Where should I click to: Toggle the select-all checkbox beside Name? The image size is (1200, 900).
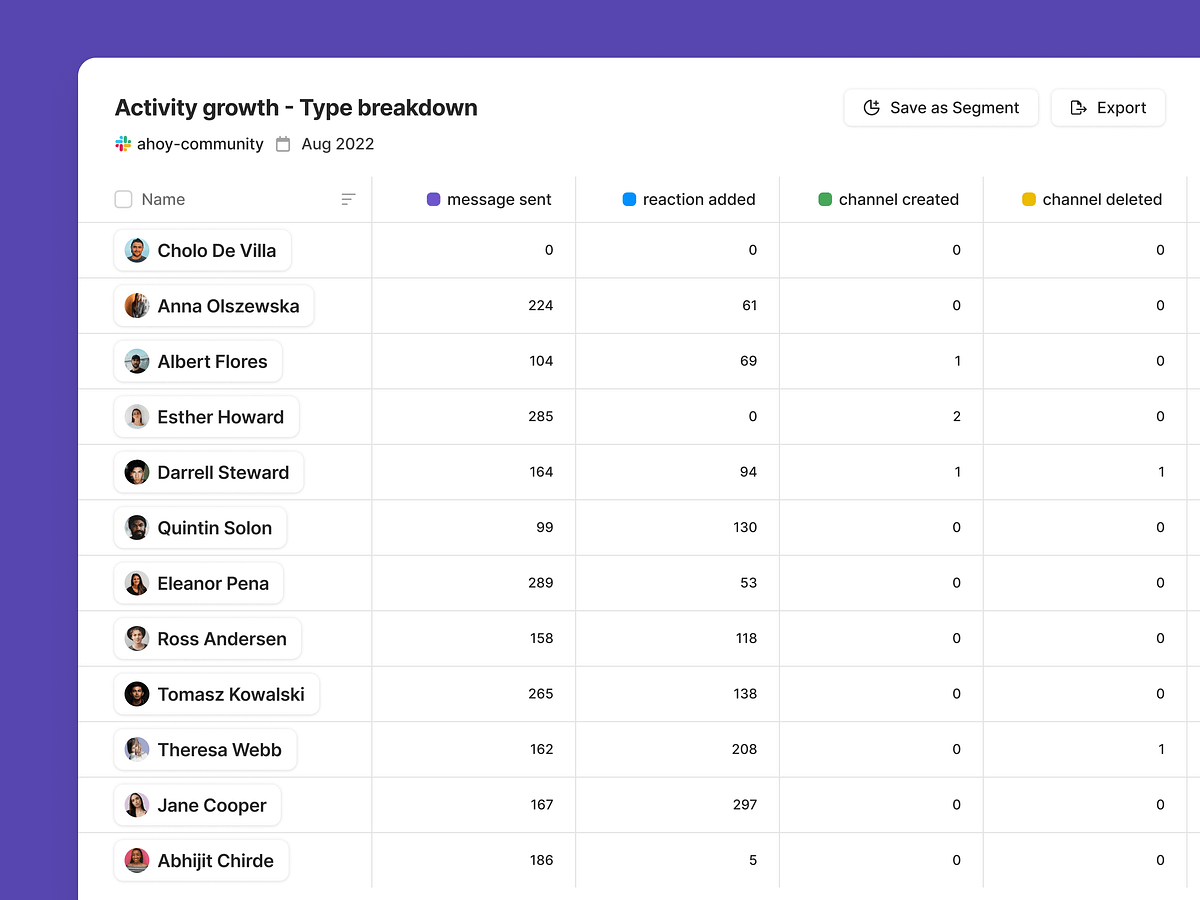pos(124,199)
